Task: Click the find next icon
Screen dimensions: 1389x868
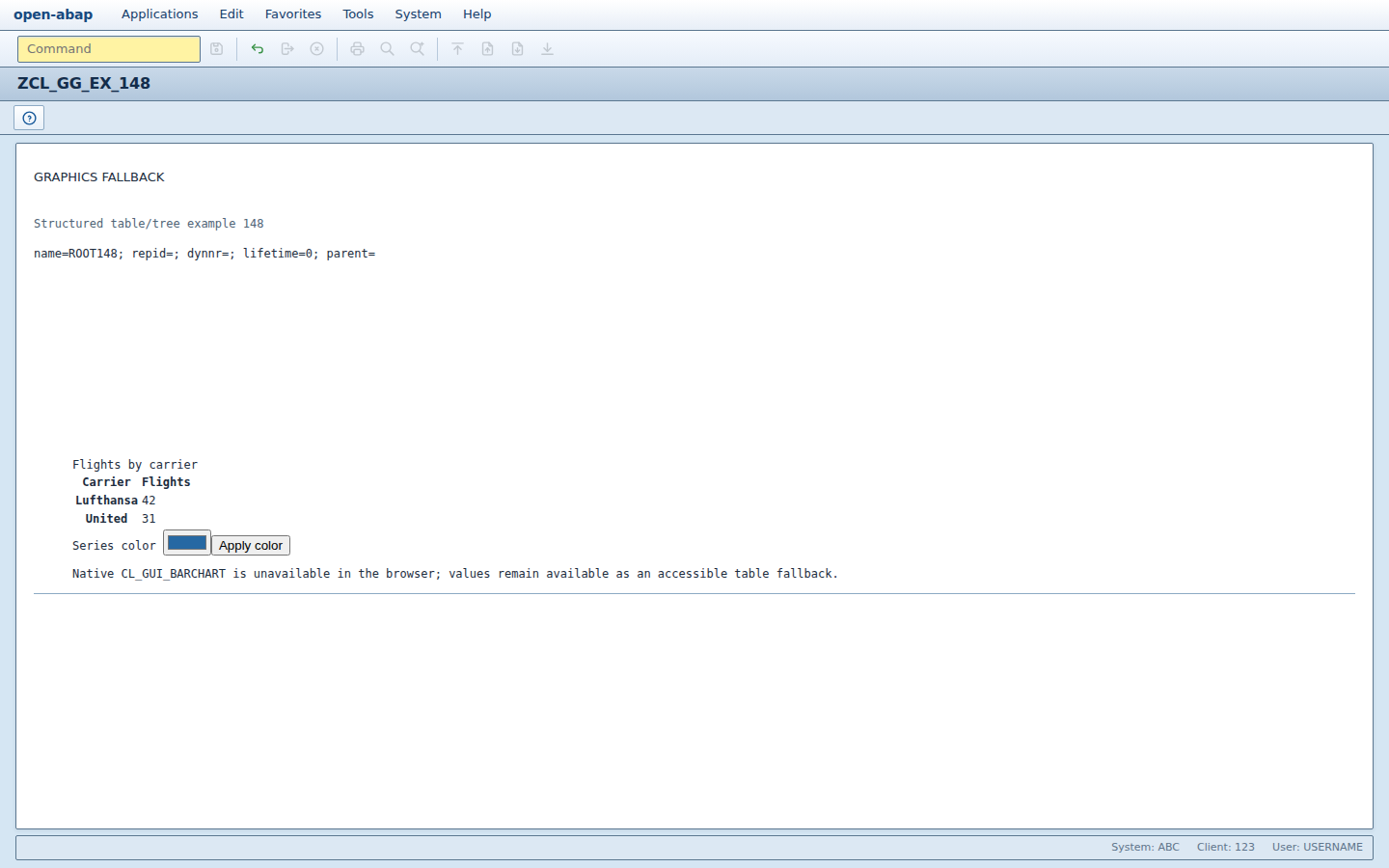Action: (418, 49)
